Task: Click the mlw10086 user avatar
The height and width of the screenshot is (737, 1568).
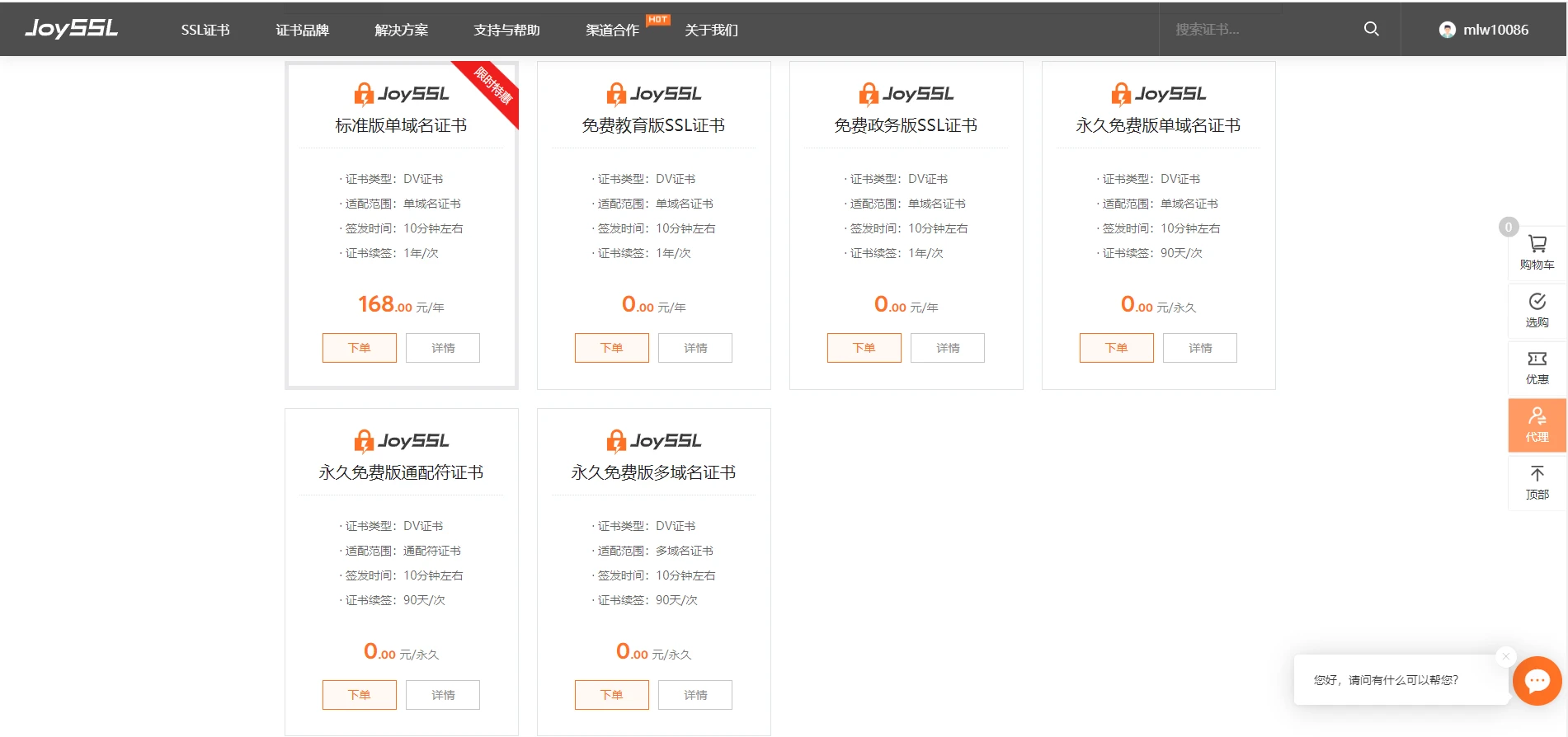Action: click(x=1447, y=30)
